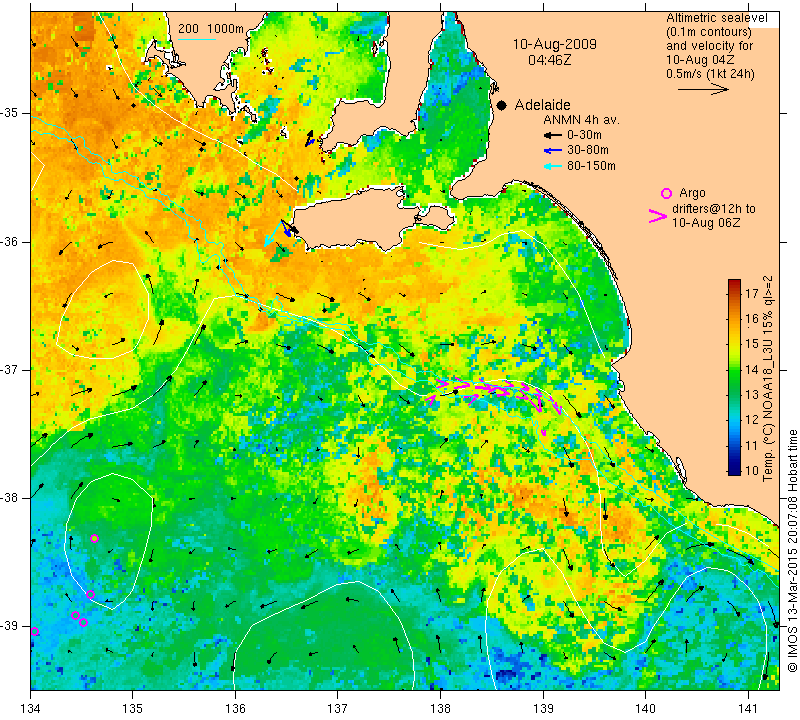Screen dimensions: 800x720
Task: Click the 0.5m/s velocity scale arrow
Action: pos(703,89)
